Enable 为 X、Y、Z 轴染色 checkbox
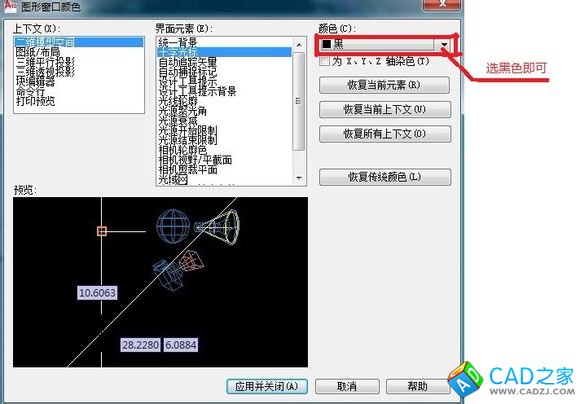Image resolution: width=580 pixels, height=404 pixels. point(324,61)
